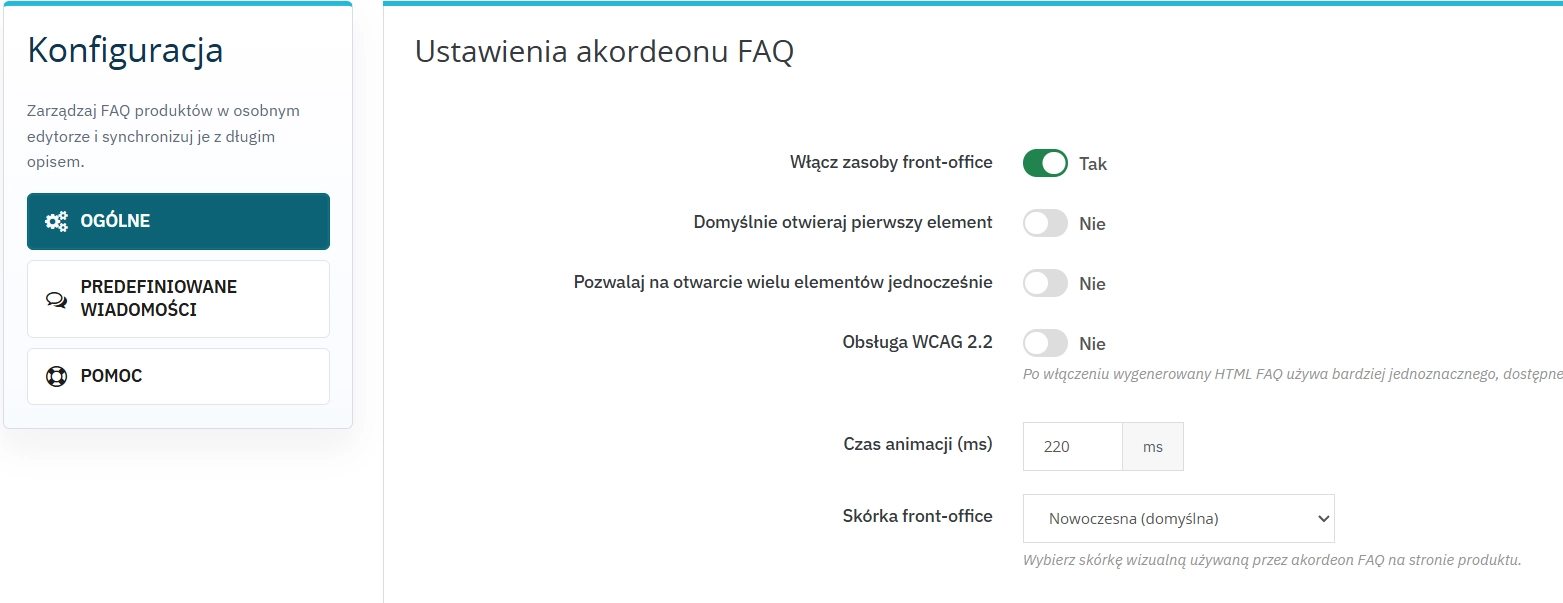Click the "Ustawienia akordeonu FAQ" heading
1563x603 pixels.
pyautogui.click(x=606, y=51)
